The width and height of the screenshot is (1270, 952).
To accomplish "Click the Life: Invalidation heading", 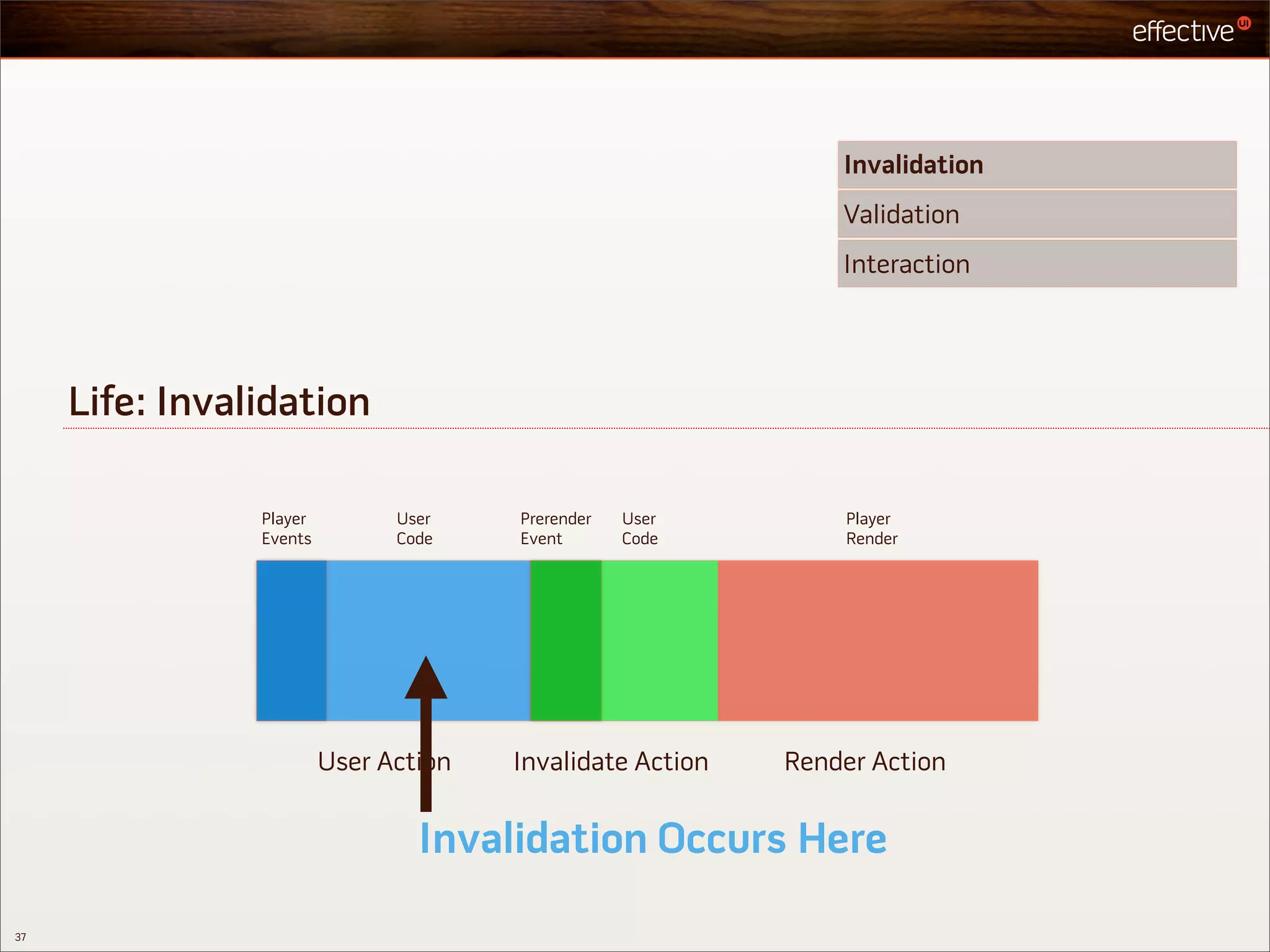I will (219, 402).
